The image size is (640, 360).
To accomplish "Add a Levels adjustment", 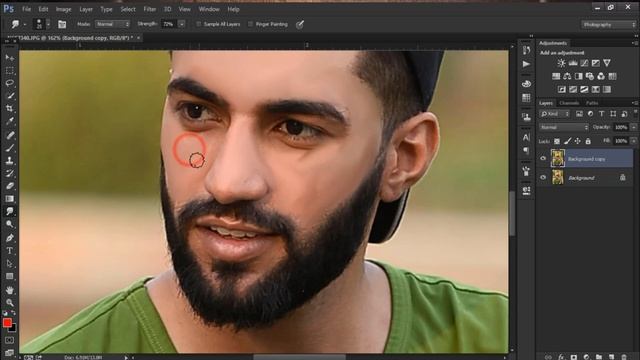I will coord(573,63).
